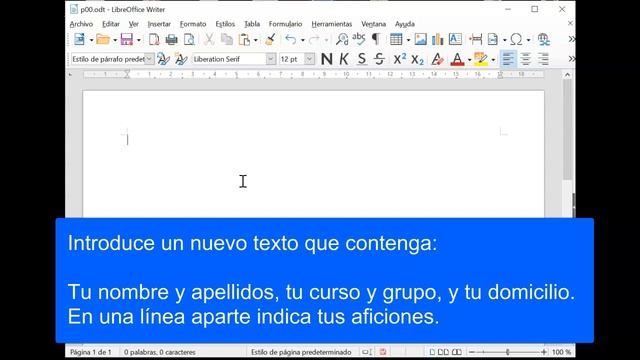Click the Cut scissors icon
This screenshot has height=360, width=640.
click(209, 40)
